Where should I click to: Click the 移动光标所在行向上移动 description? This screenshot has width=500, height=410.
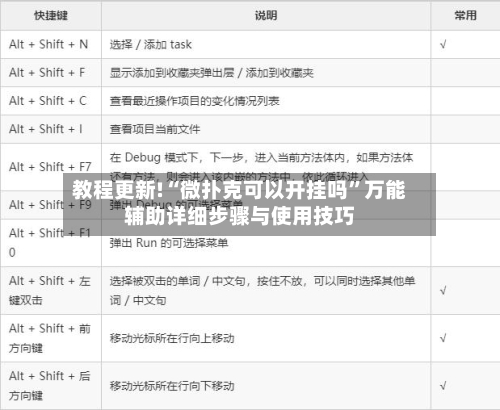pos(172,338)
